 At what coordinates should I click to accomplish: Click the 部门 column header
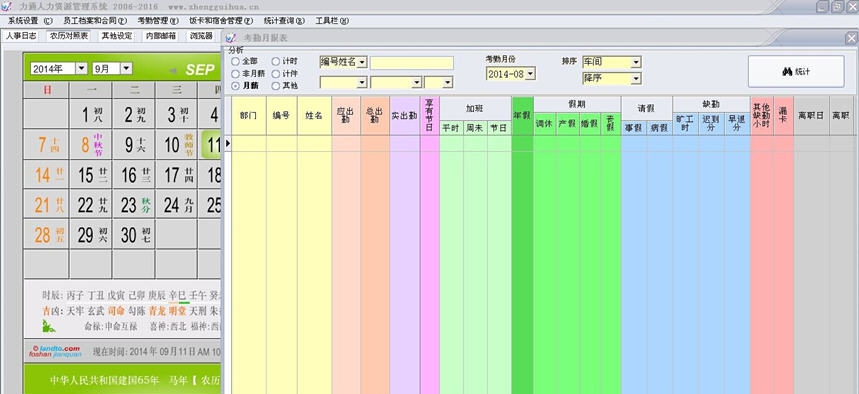pyautogui.click(x=249, y=116)
